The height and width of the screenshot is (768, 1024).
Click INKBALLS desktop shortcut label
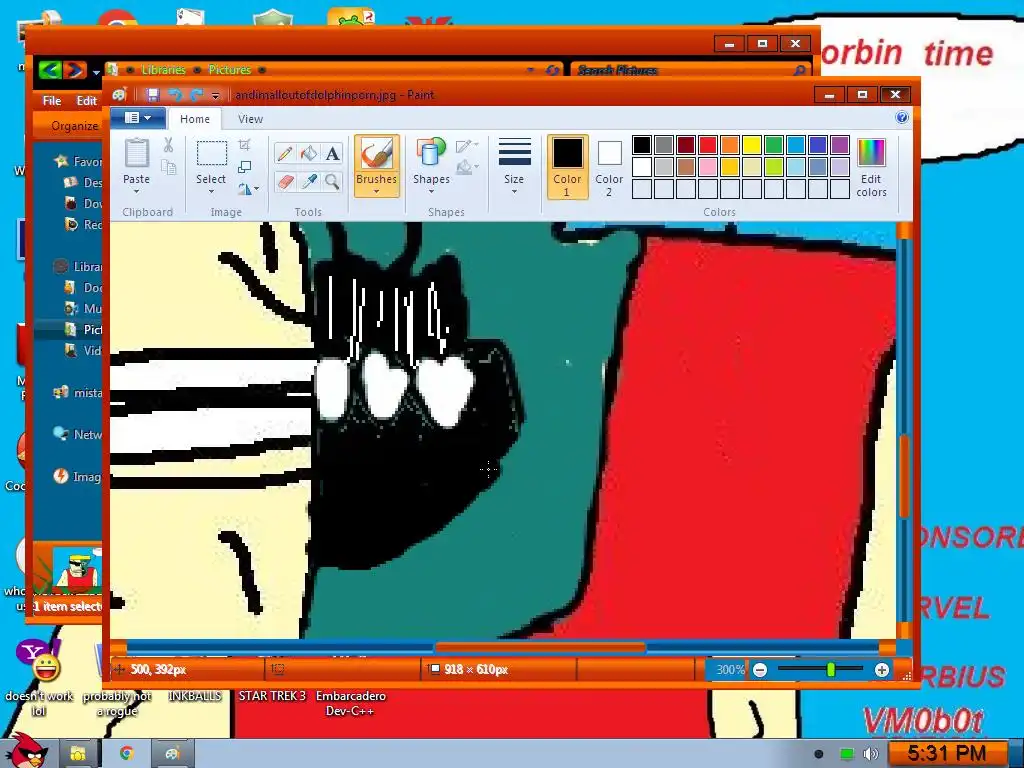point(195,696)
